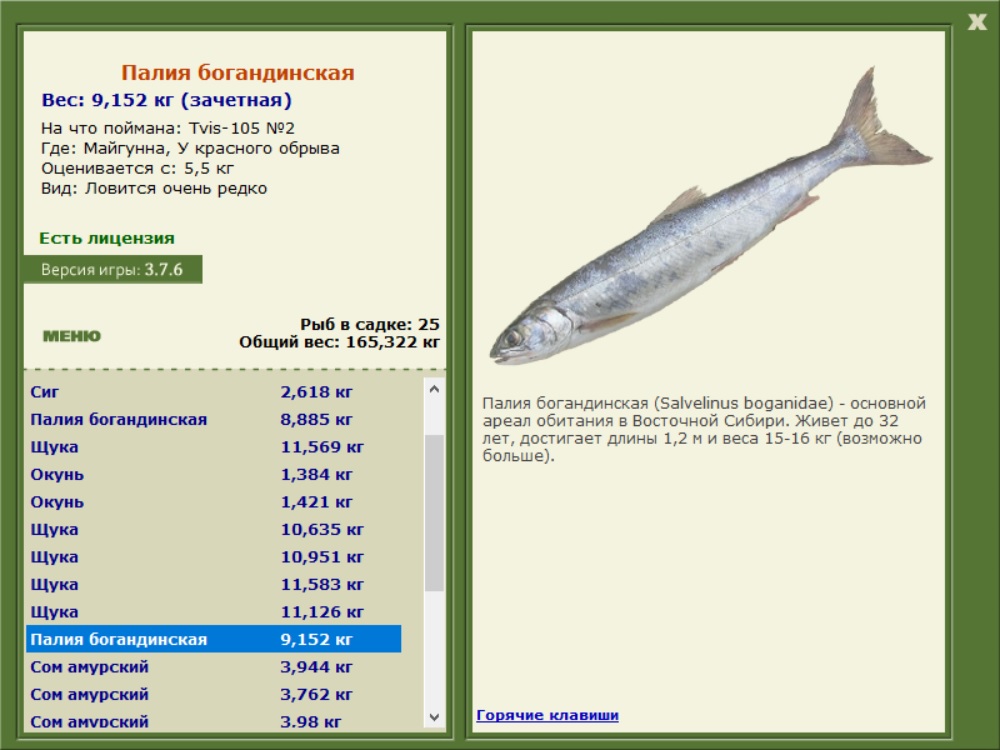Select the Щука 11,583 кг row
The width and height of the screenshot is (1000, 750).
coord(214,584)
